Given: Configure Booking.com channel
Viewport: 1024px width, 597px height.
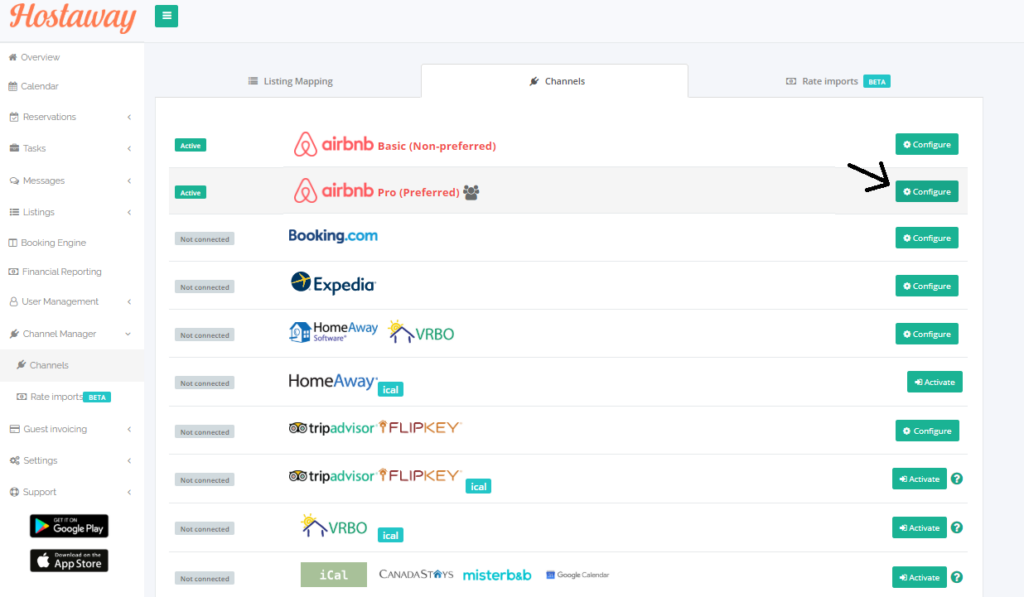Looking at the screenshot, I should click(927, 238).
